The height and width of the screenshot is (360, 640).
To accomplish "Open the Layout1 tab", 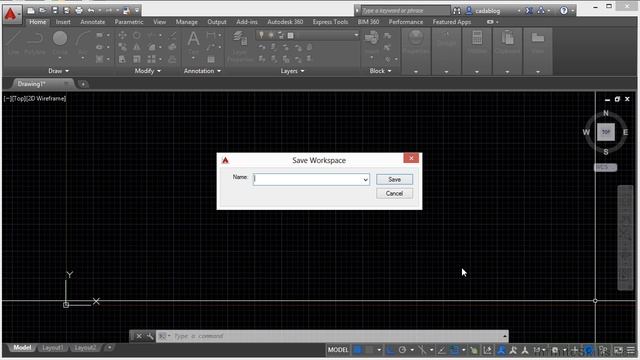I will (x=53, y=348).
